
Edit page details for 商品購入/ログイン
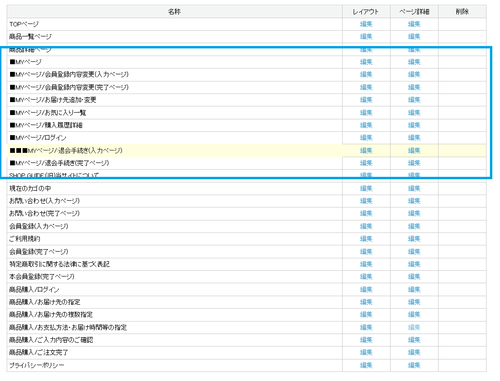(414, 290)
